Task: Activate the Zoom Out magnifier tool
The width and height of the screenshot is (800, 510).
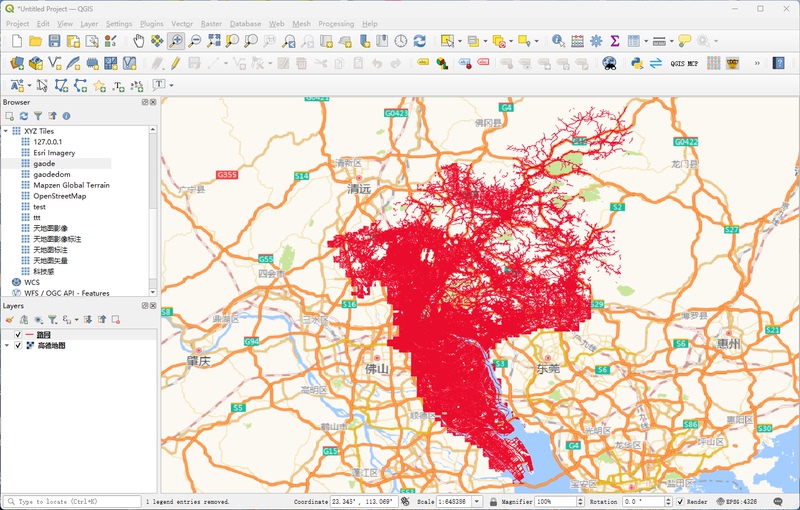Action: pyautogui.click(x=195, y=41)
